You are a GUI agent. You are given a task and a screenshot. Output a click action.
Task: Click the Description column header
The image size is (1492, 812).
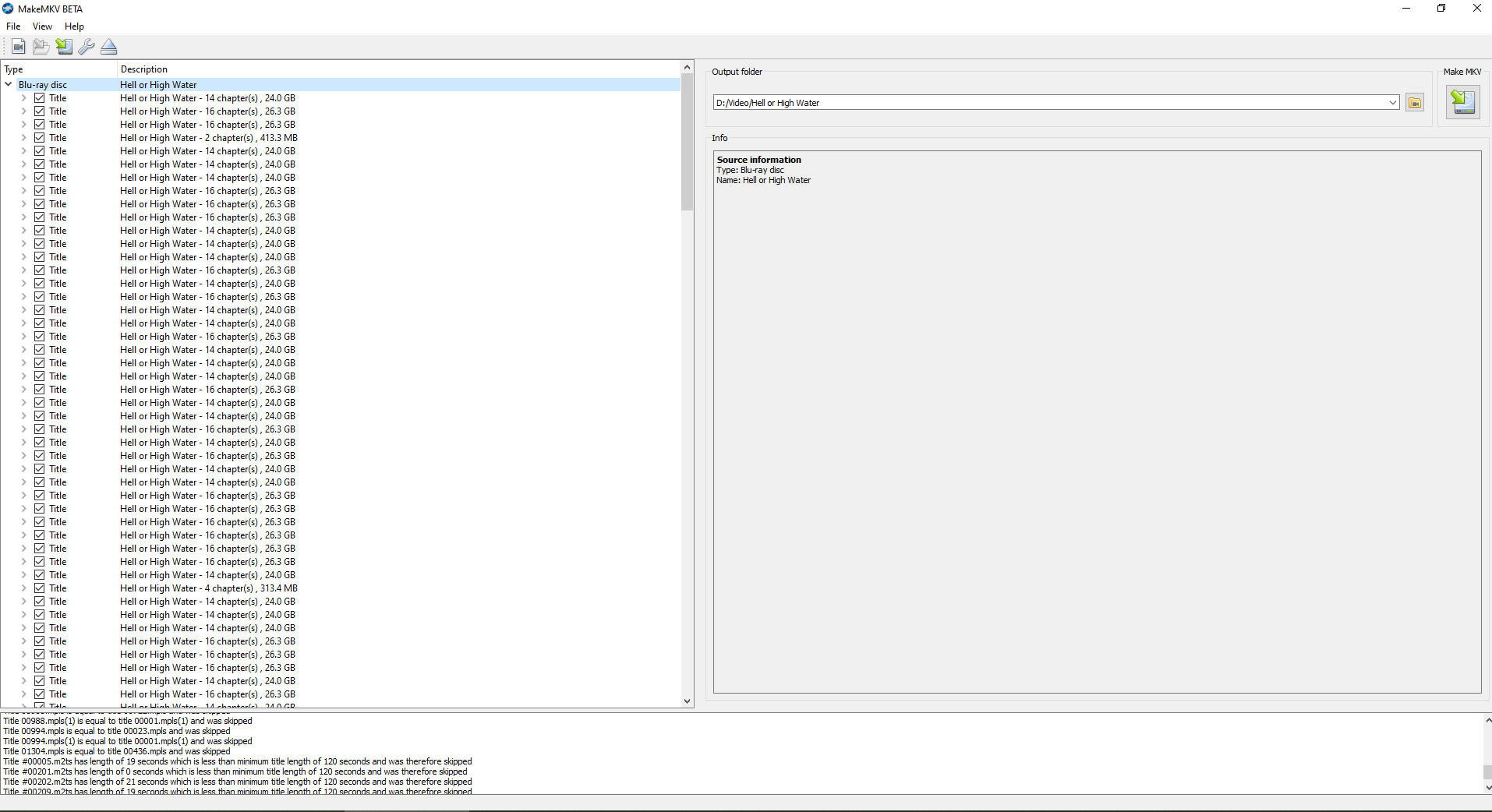[398, 69]
